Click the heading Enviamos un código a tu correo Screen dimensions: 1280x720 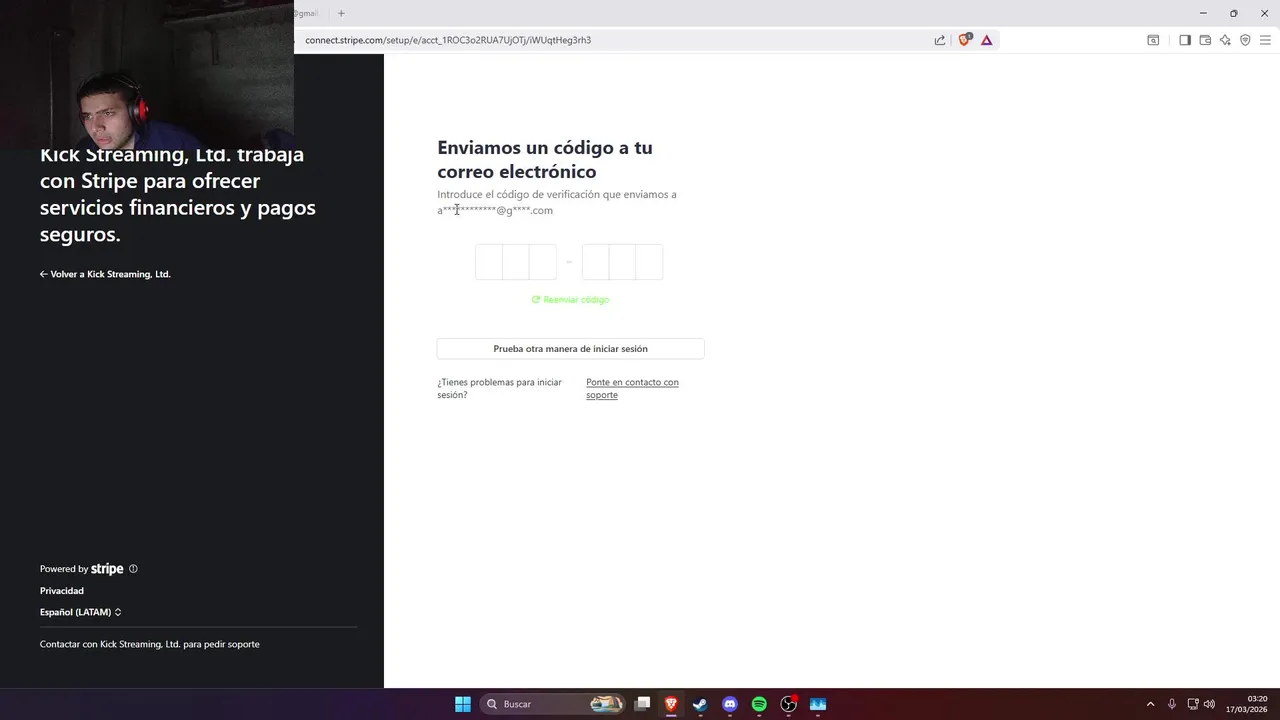545,160
